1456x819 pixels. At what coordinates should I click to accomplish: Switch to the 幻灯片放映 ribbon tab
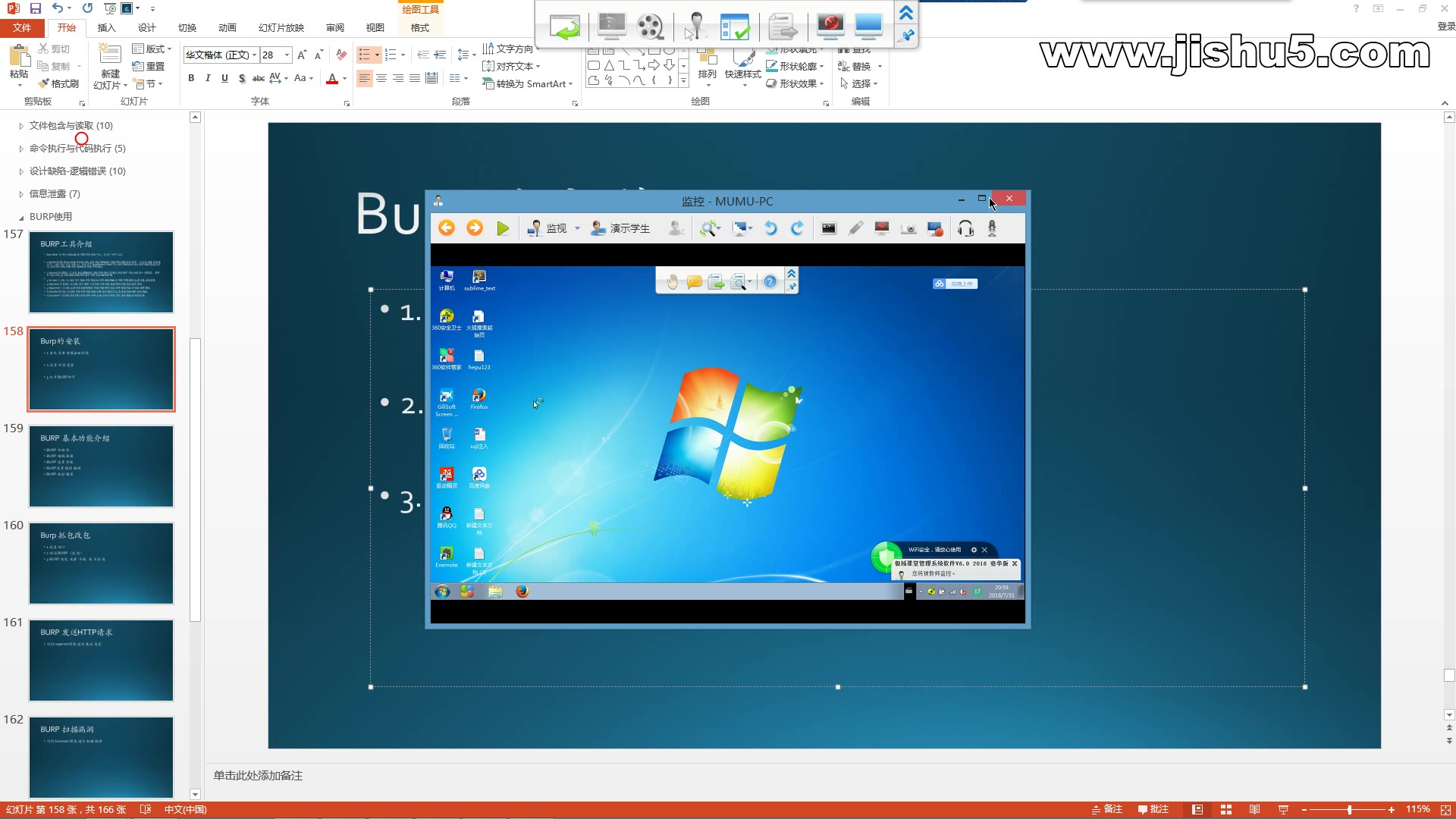point(281,27)
